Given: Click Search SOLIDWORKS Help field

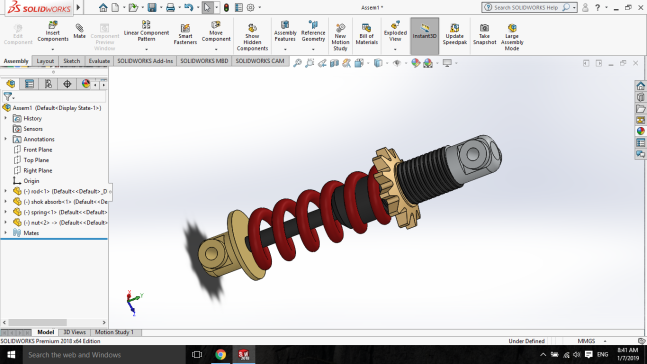Looking at the screenshot, I should tap(529, 7).
